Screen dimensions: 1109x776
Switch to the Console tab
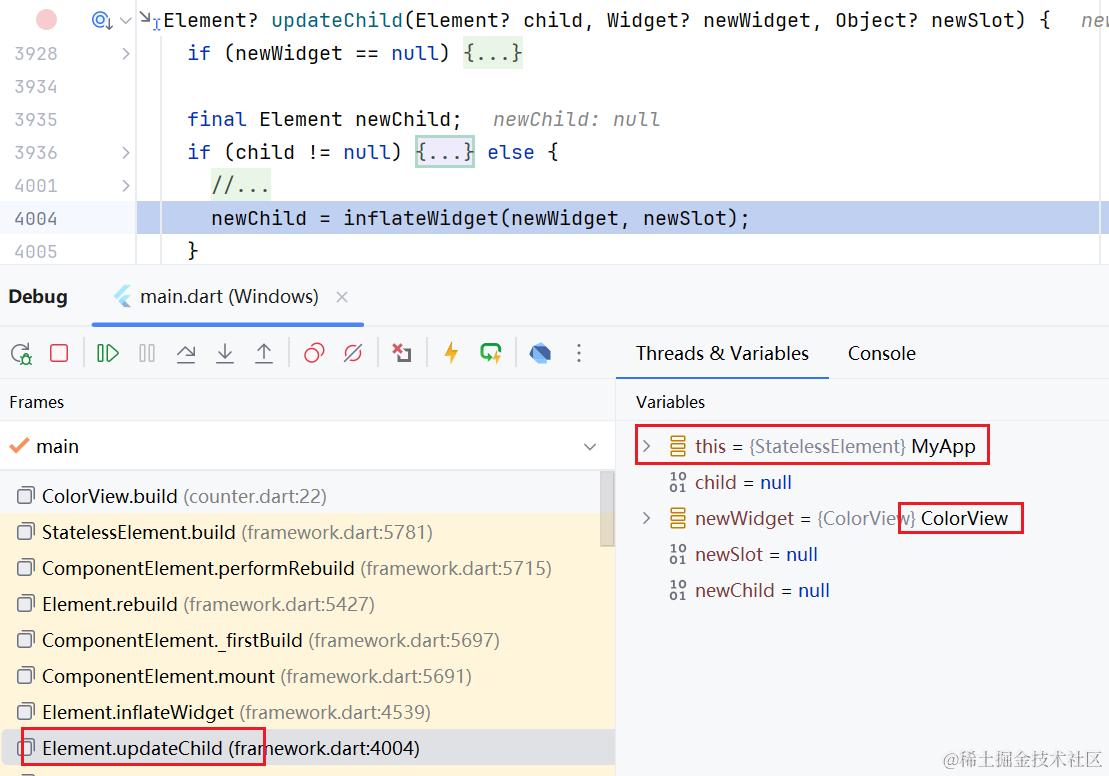[881, 353]
